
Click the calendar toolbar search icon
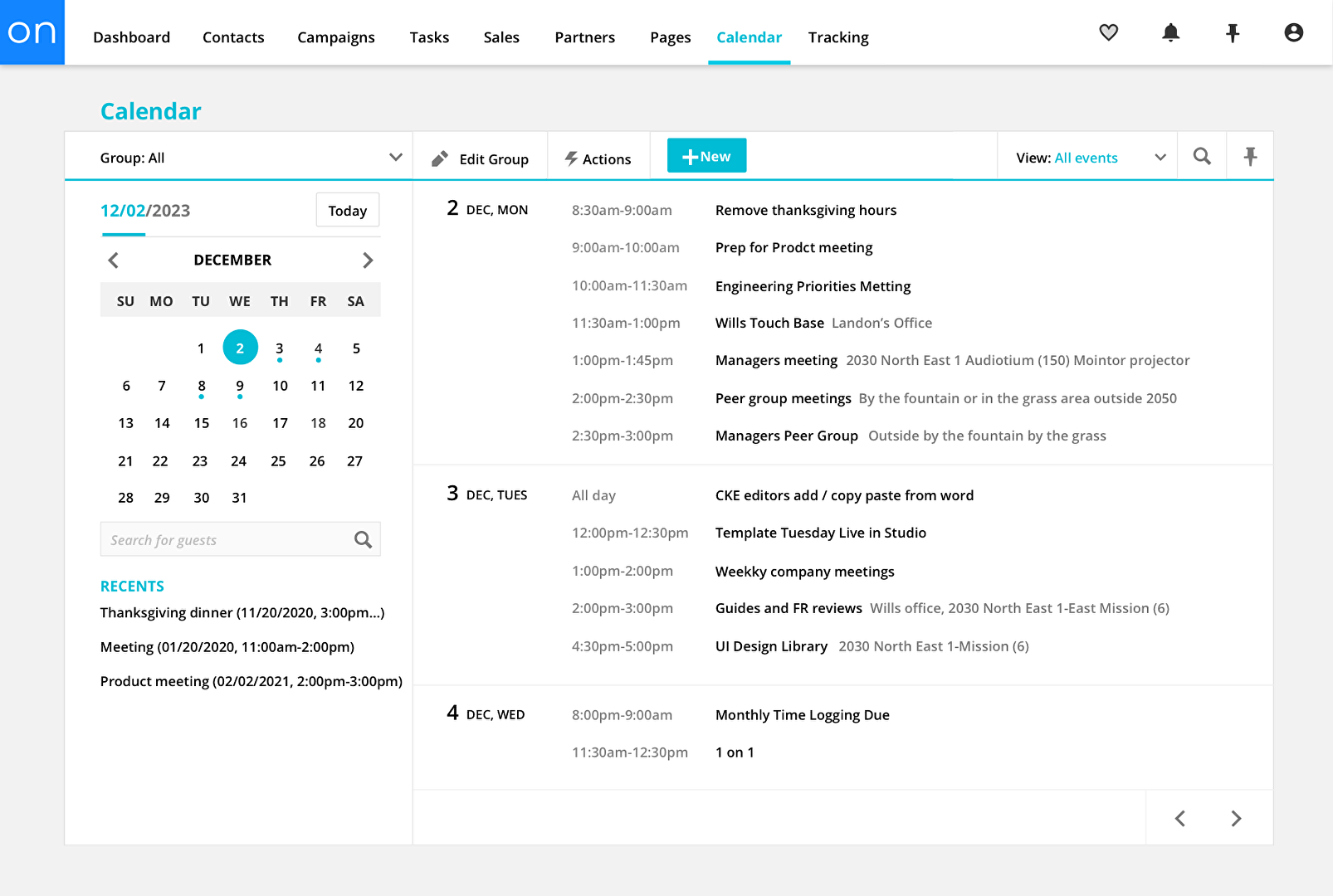pos(1202,156)
